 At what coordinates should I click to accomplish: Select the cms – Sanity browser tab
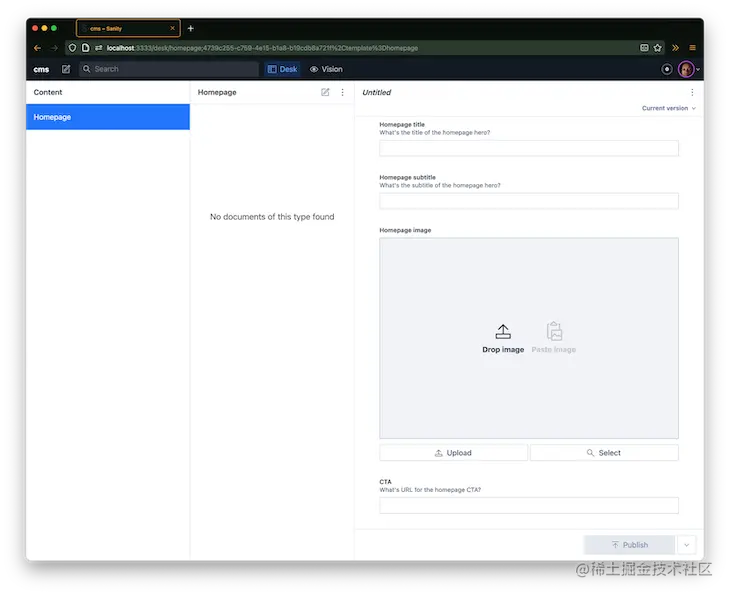(x=128, y=28)
